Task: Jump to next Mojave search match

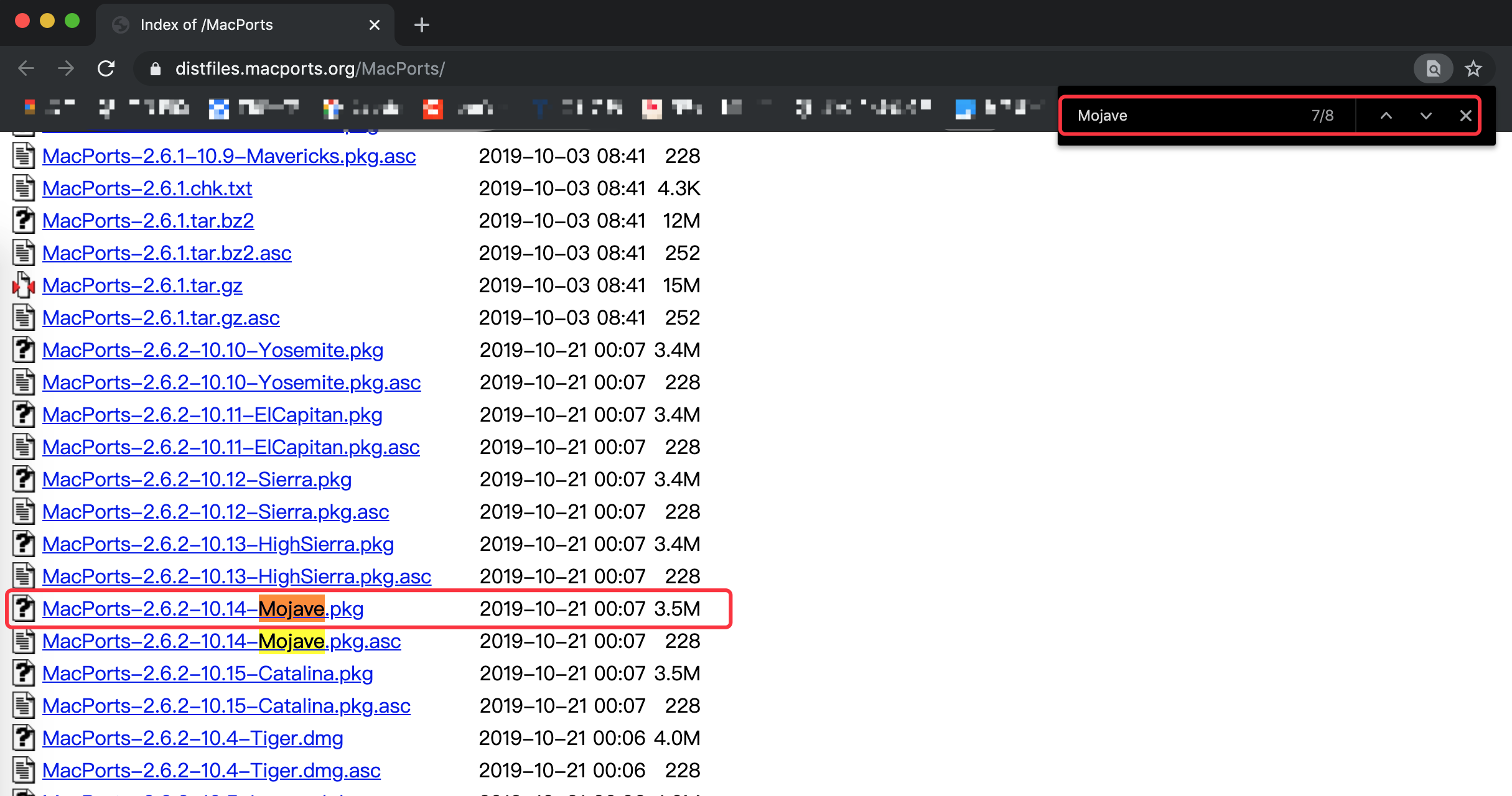Action: coord(1426,116)
